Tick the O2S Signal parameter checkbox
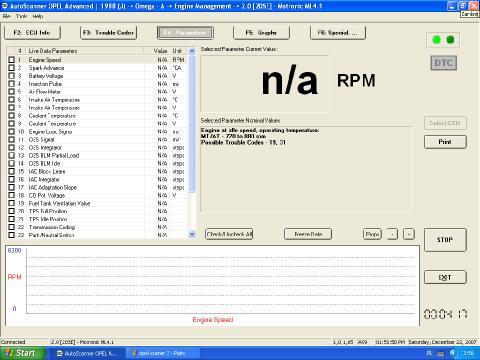 click(11, 139)
